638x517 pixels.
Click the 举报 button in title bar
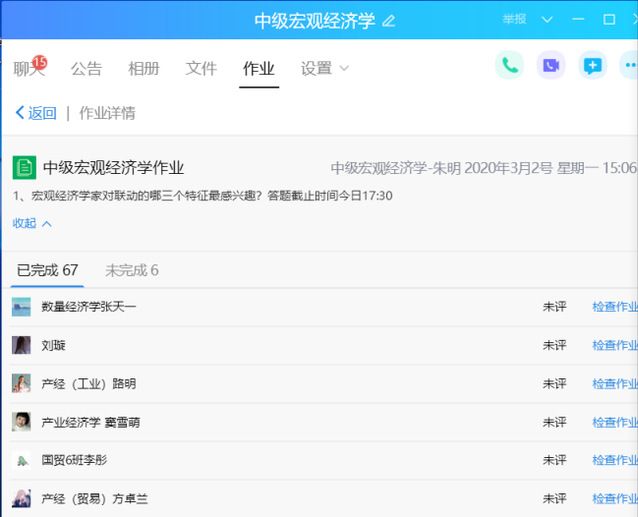point(514,19)
